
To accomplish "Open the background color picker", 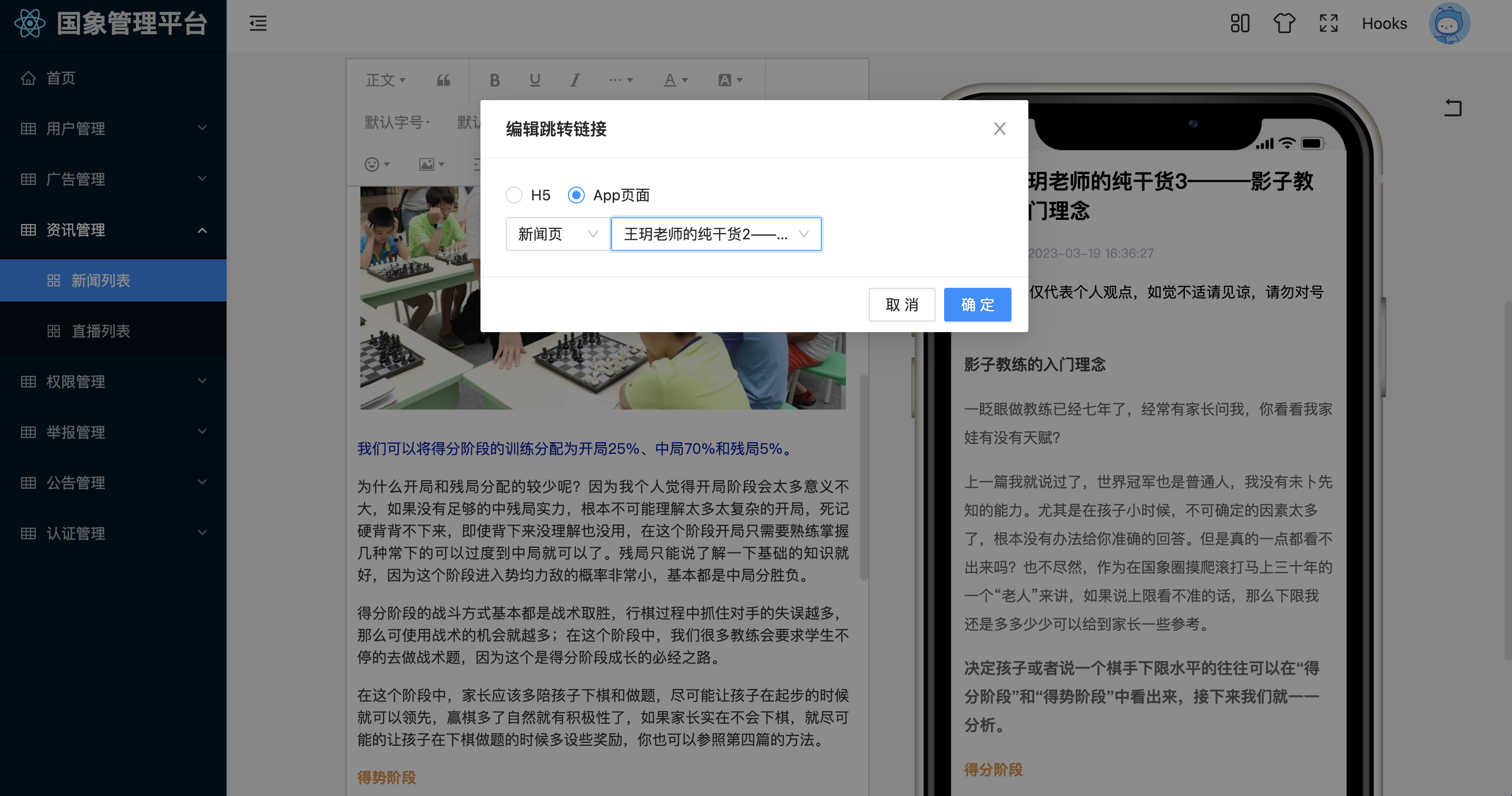I will tap(730, 80).
